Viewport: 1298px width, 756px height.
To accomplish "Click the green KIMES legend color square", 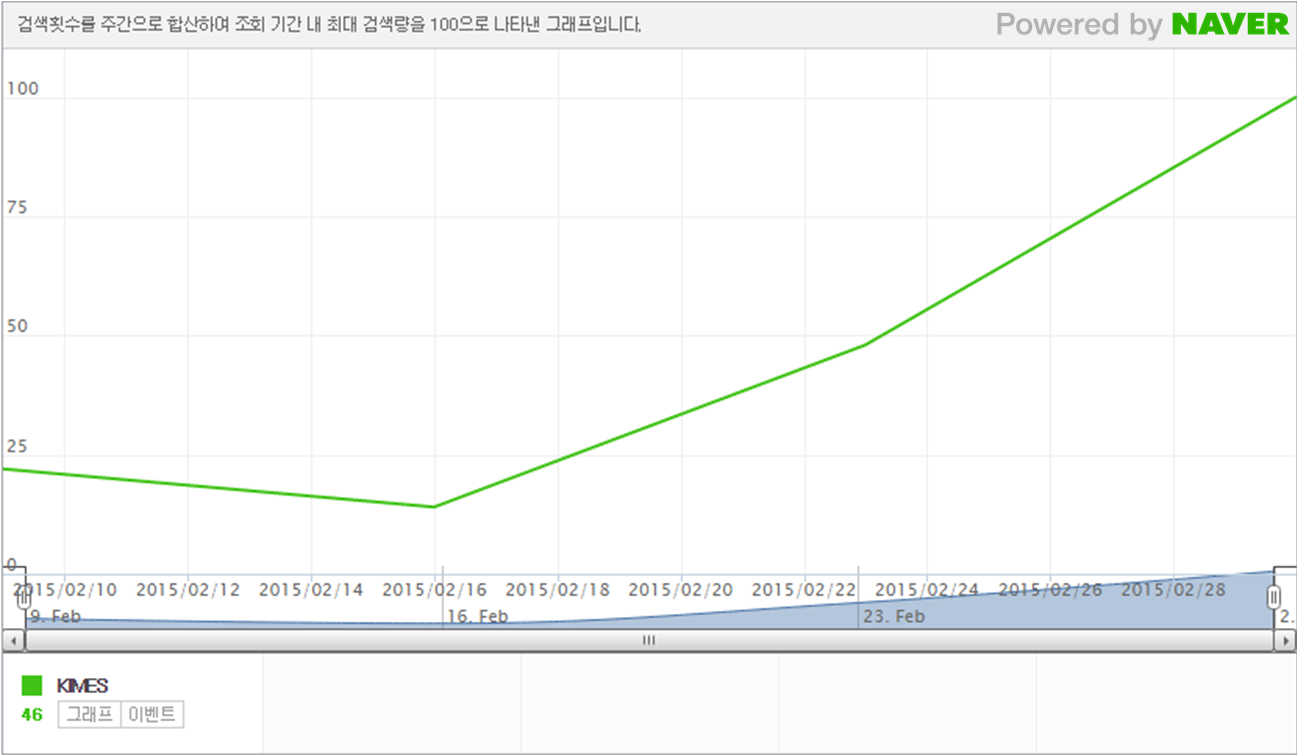I will point(32,685).
